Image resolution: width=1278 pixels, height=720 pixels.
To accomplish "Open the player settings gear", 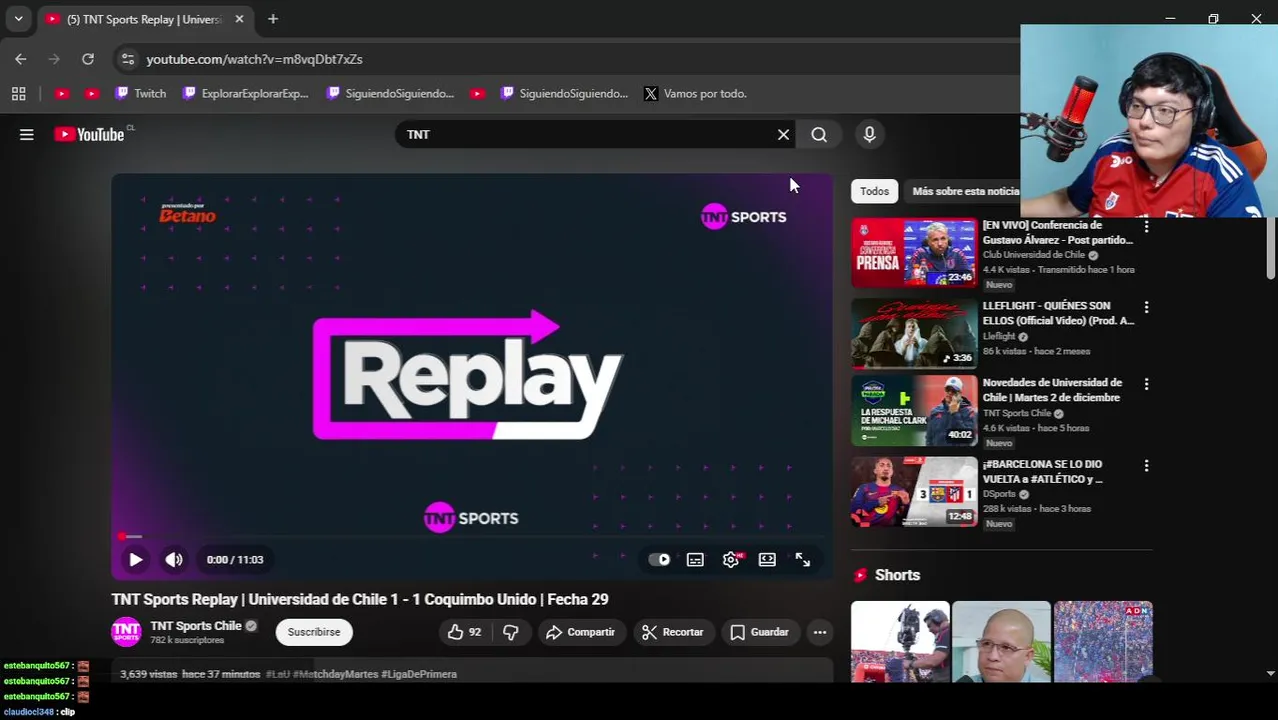I will tap(731, 560).
